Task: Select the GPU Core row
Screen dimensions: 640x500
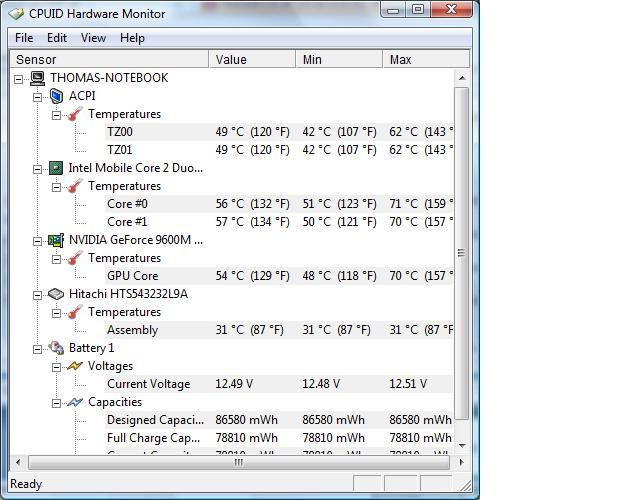Action: [x=278, y=276]
